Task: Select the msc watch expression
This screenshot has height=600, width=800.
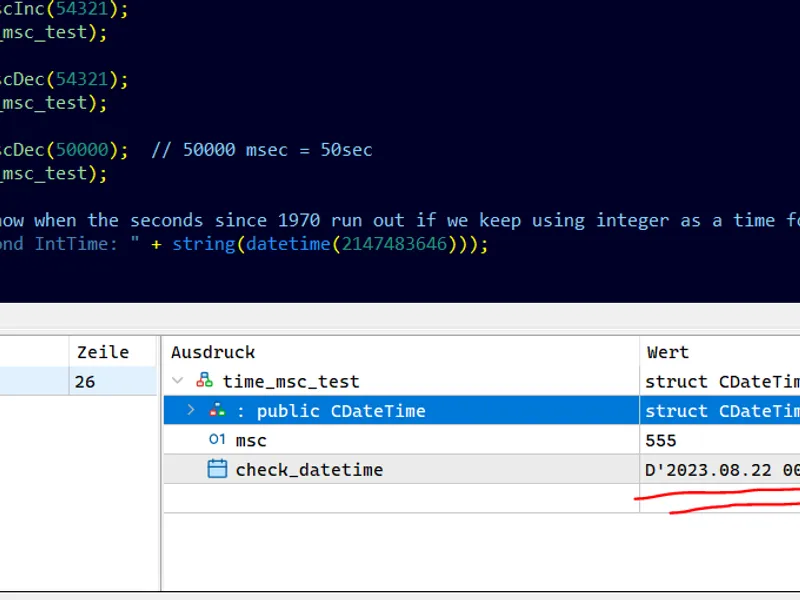Action: pos(251,440)
